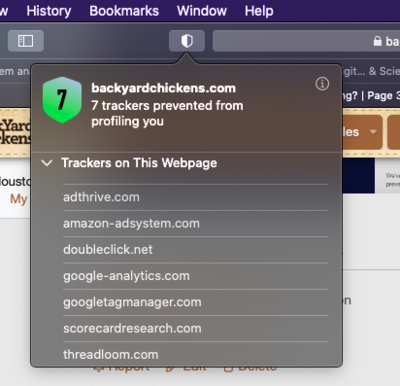Open the History menu
Viewport: 400px width, 386px height.
tap(49, 11)
